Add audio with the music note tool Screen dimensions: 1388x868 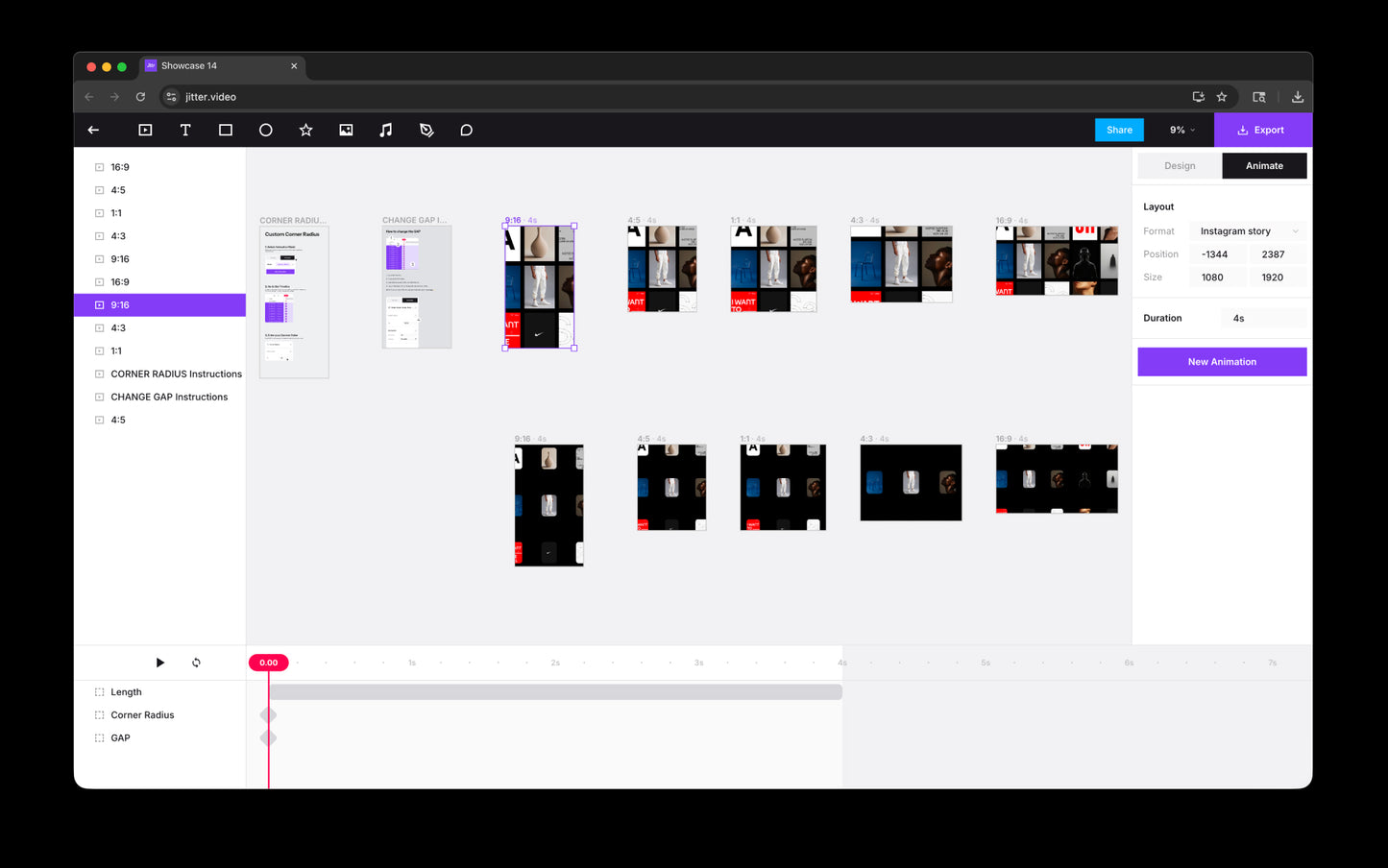[x=386, y=130]
